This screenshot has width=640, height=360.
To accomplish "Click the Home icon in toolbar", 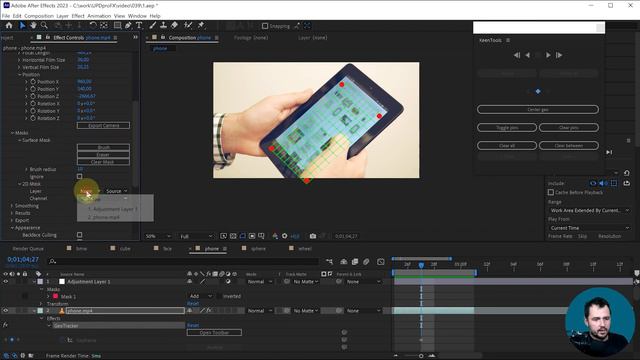I will [x=9, y=25].
